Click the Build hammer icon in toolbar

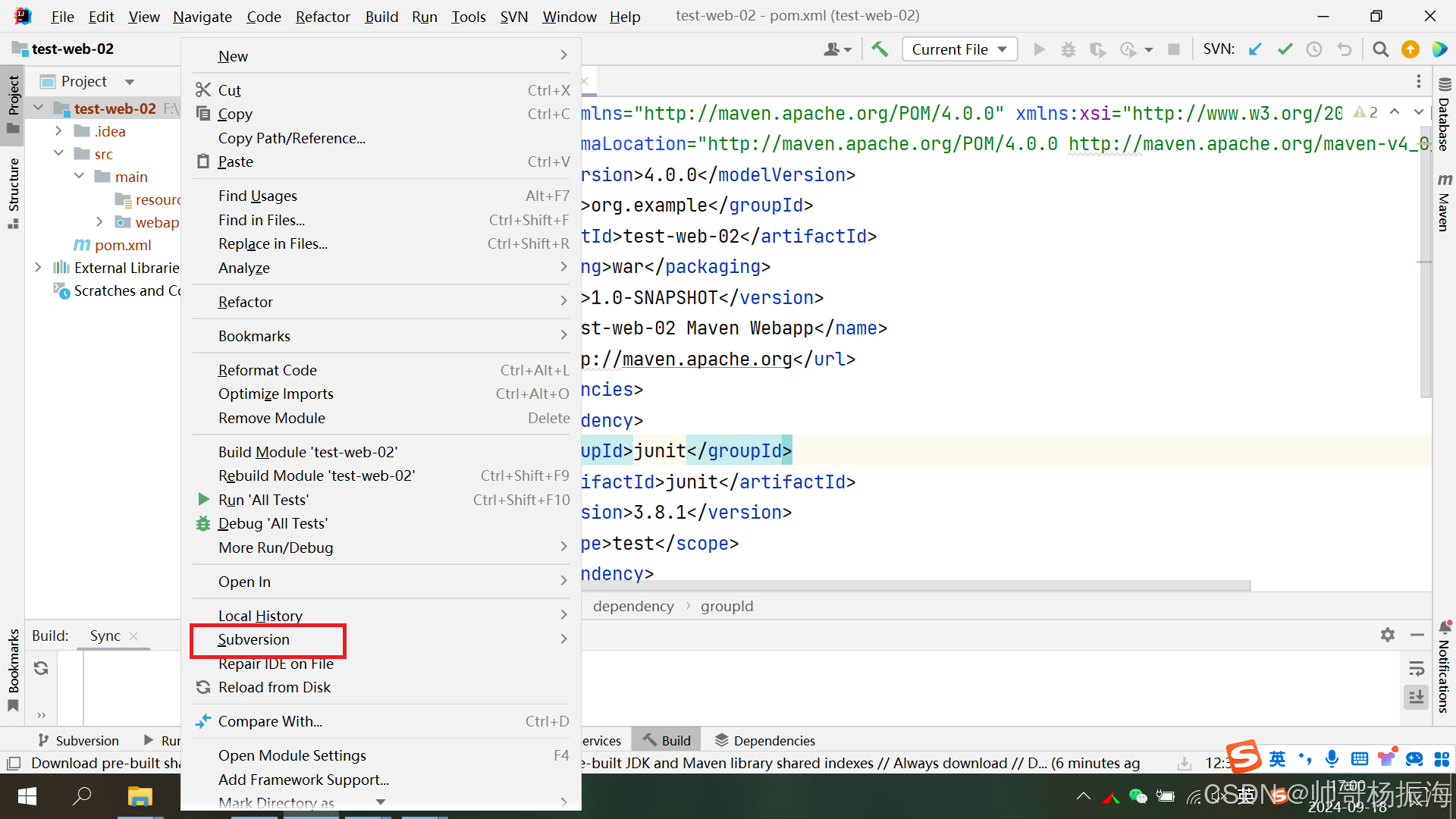click(880, 49)
